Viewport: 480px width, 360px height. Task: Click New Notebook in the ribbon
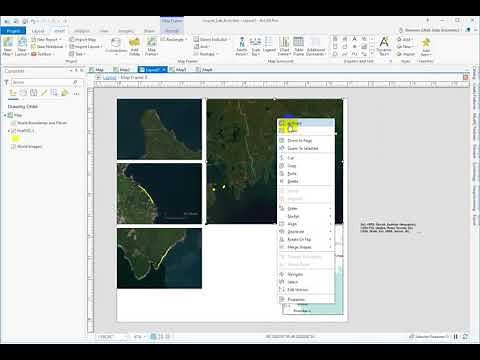tap(48, 47)
